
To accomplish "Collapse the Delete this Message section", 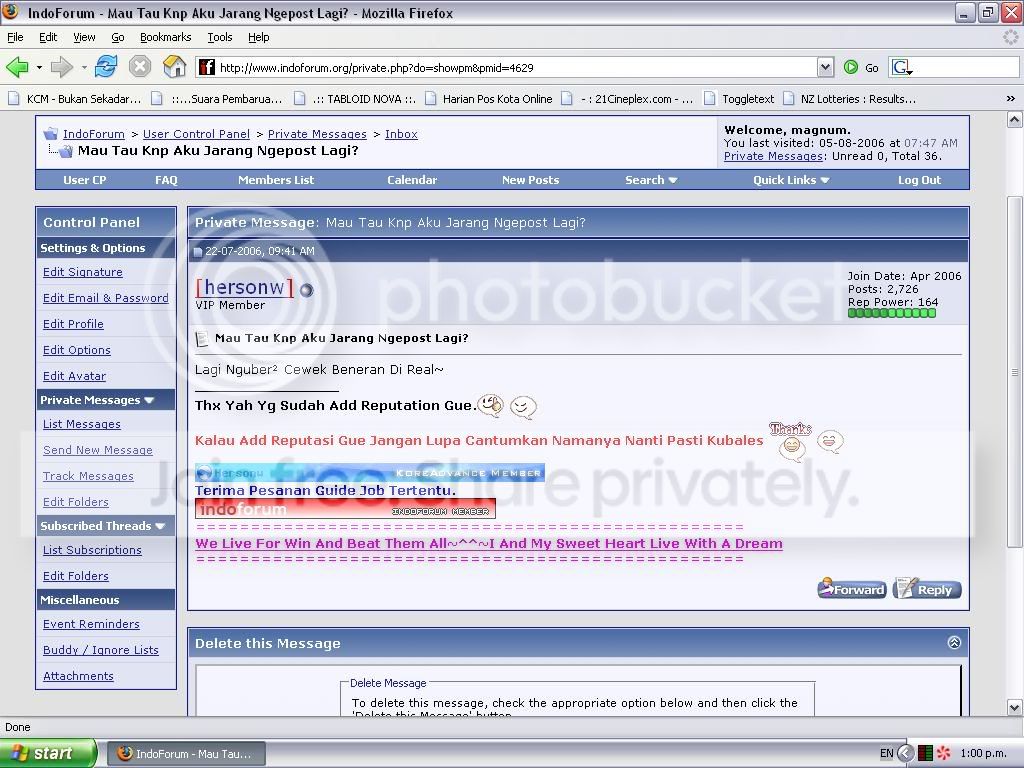I will (953, 643).
